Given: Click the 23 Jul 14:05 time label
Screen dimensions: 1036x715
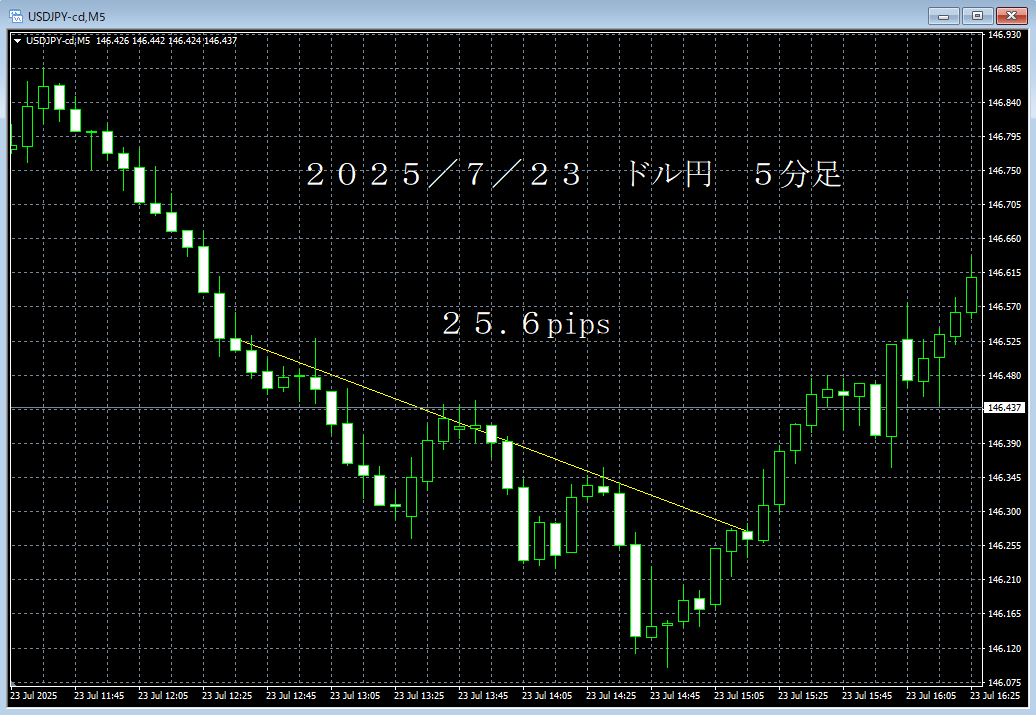Looking at the screenshot, I should pos(547,696).
